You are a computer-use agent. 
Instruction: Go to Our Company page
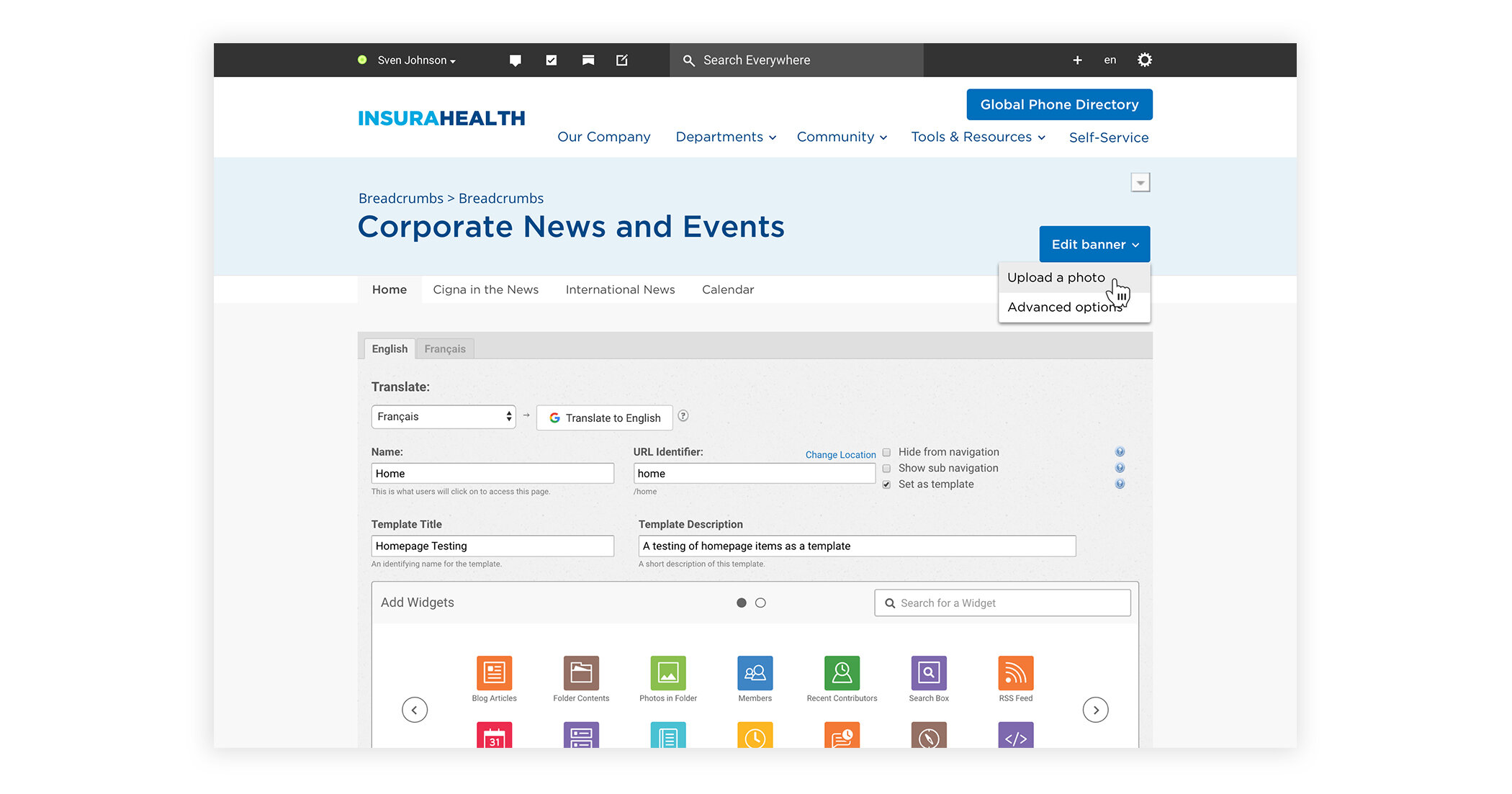coord(603,137)
